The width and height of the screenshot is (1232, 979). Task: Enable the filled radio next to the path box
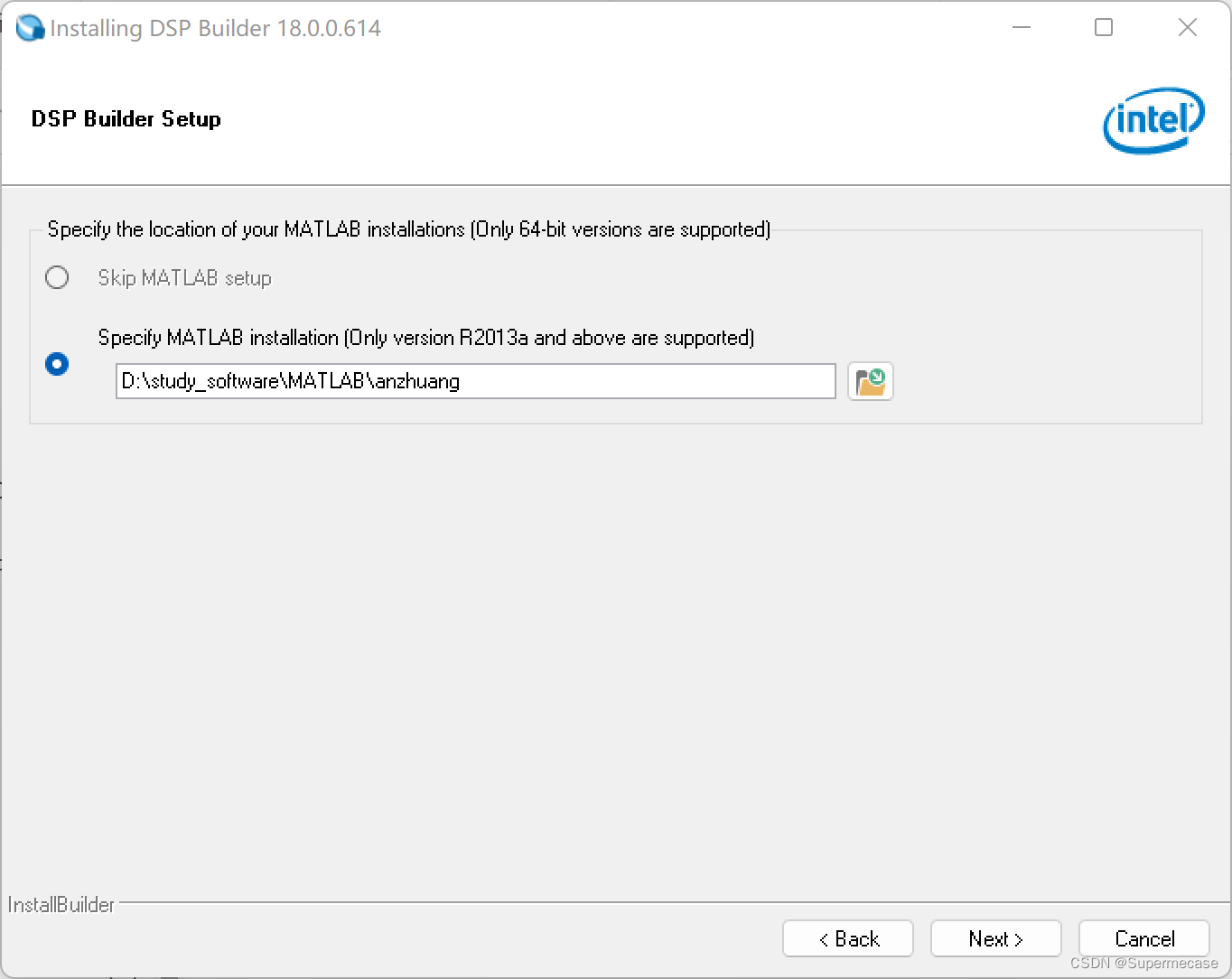point(57,364)
